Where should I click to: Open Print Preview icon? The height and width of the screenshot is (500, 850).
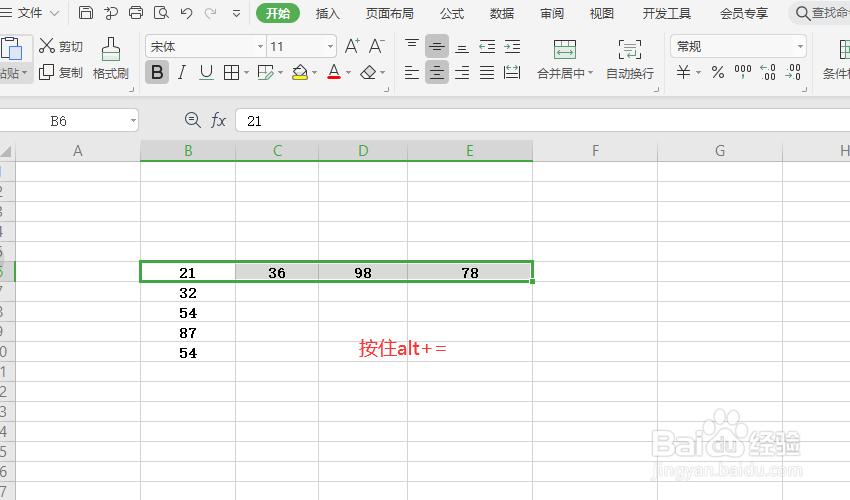161,12
